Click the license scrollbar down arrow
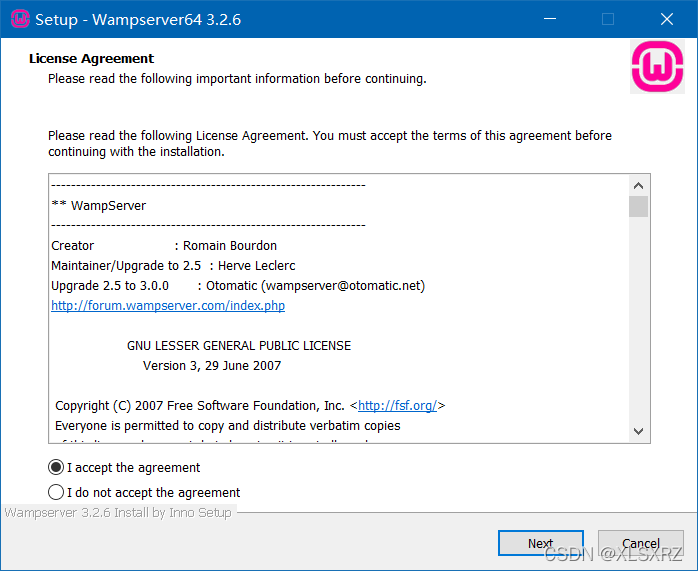 pos(638,431)
